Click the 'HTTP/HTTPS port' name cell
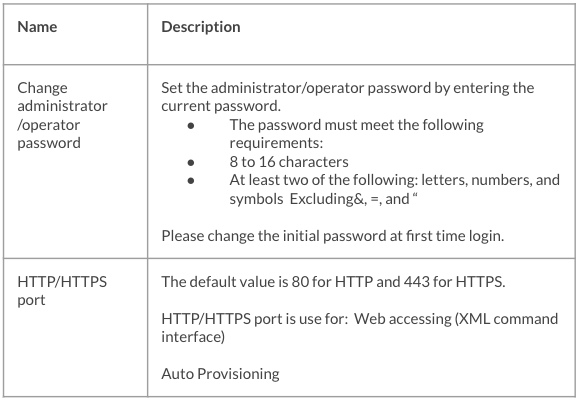The height and width of the screenshot is (401, 579). tap(75, 328)
